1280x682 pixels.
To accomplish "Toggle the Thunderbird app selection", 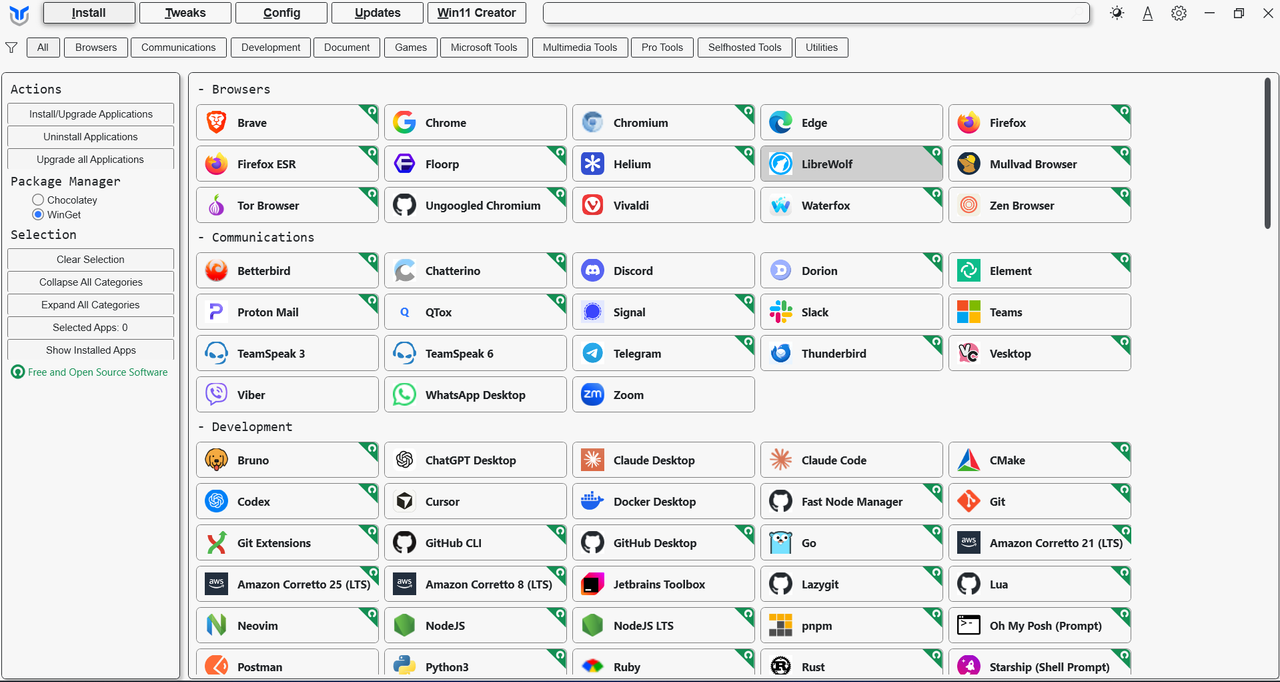I will 851,354.
